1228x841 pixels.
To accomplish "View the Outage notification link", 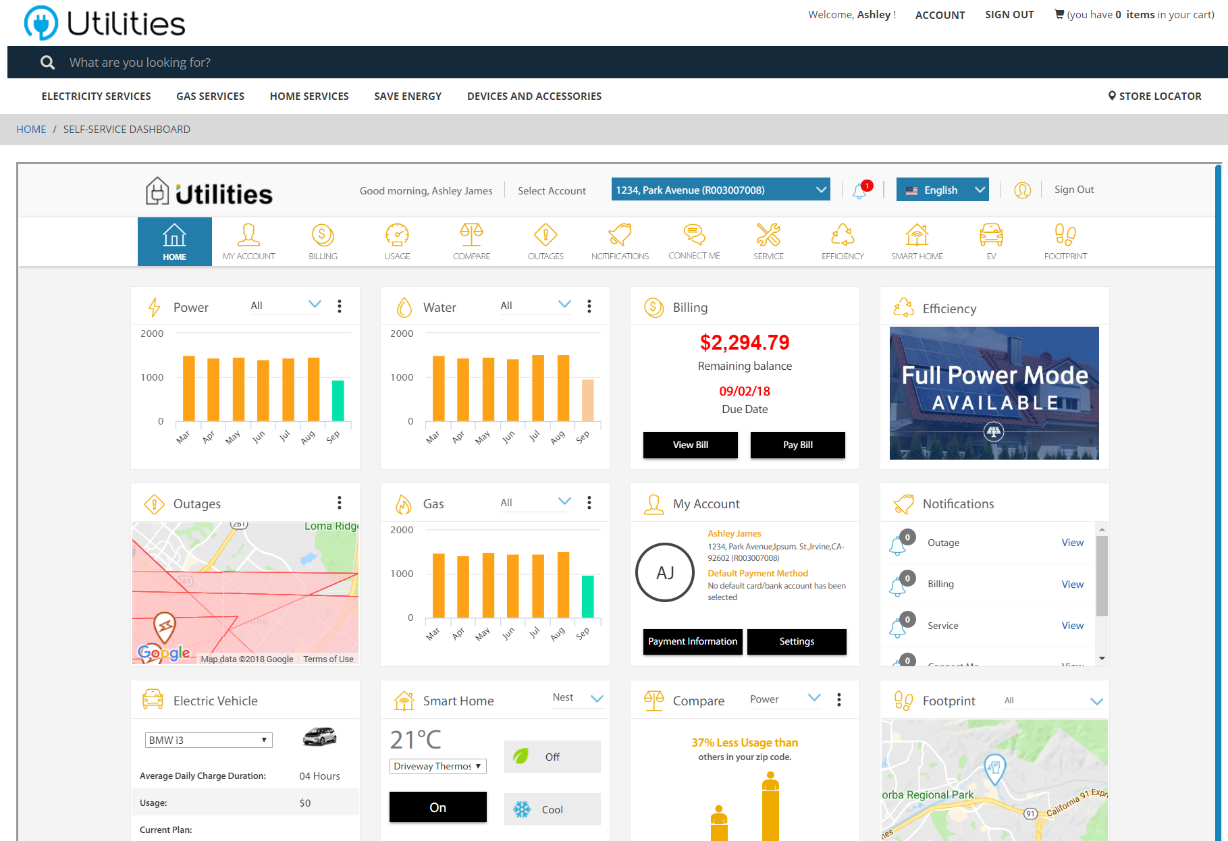I will click(x=1072, y=543).
